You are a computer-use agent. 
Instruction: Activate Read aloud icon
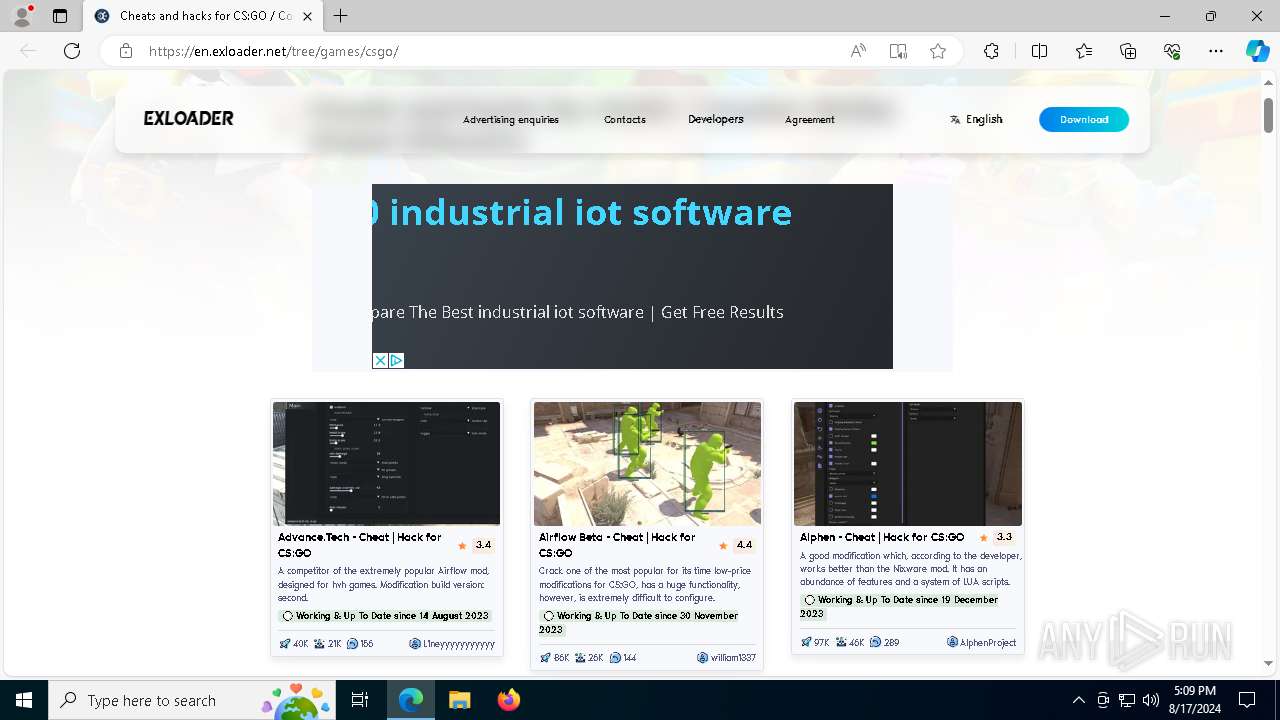click(x=858, y=51)
